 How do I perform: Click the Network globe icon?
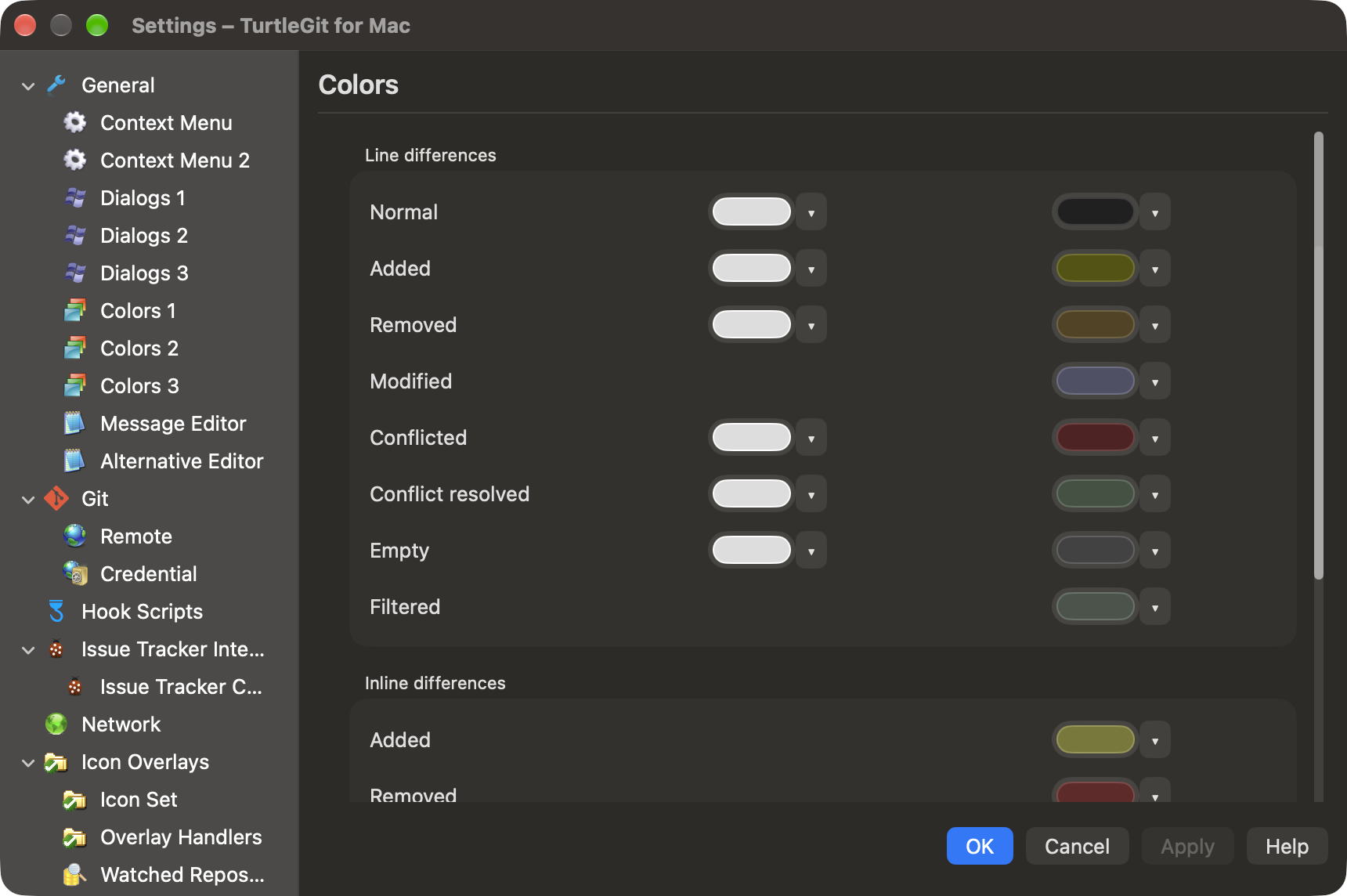56,724
